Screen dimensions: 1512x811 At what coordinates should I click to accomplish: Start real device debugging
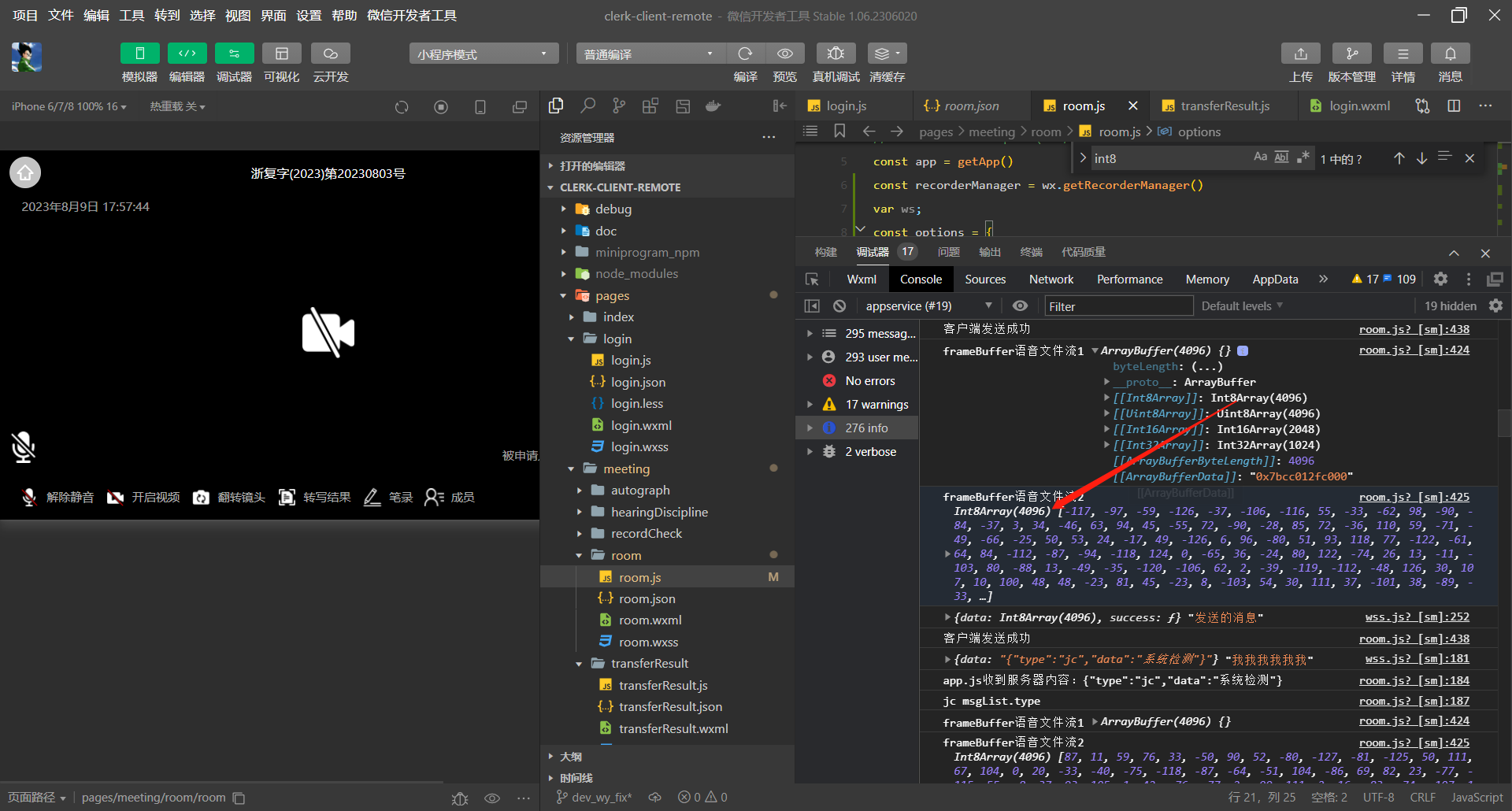836,54
